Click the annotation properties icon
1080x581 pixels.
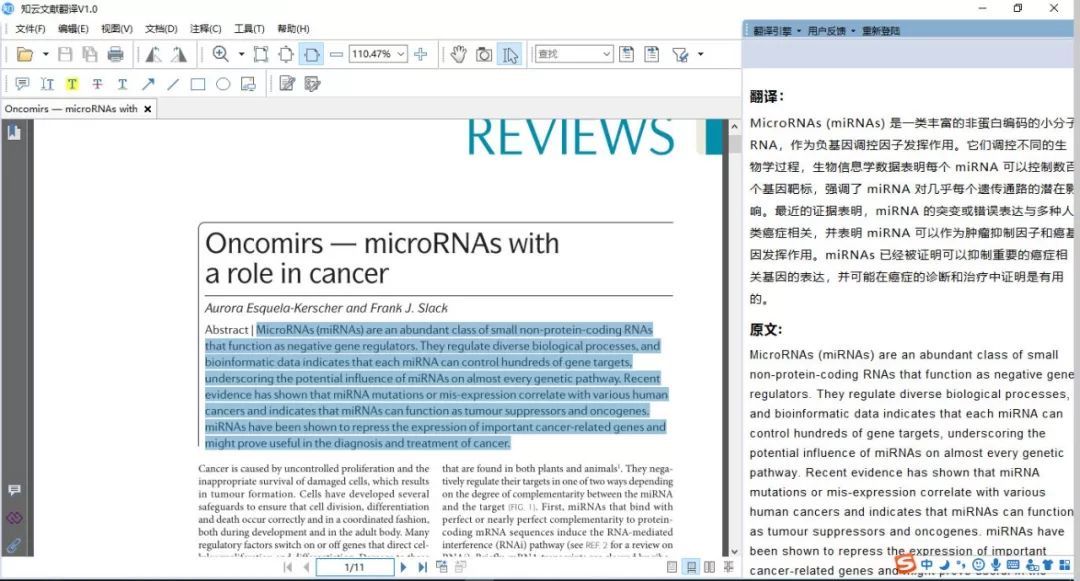312,84
